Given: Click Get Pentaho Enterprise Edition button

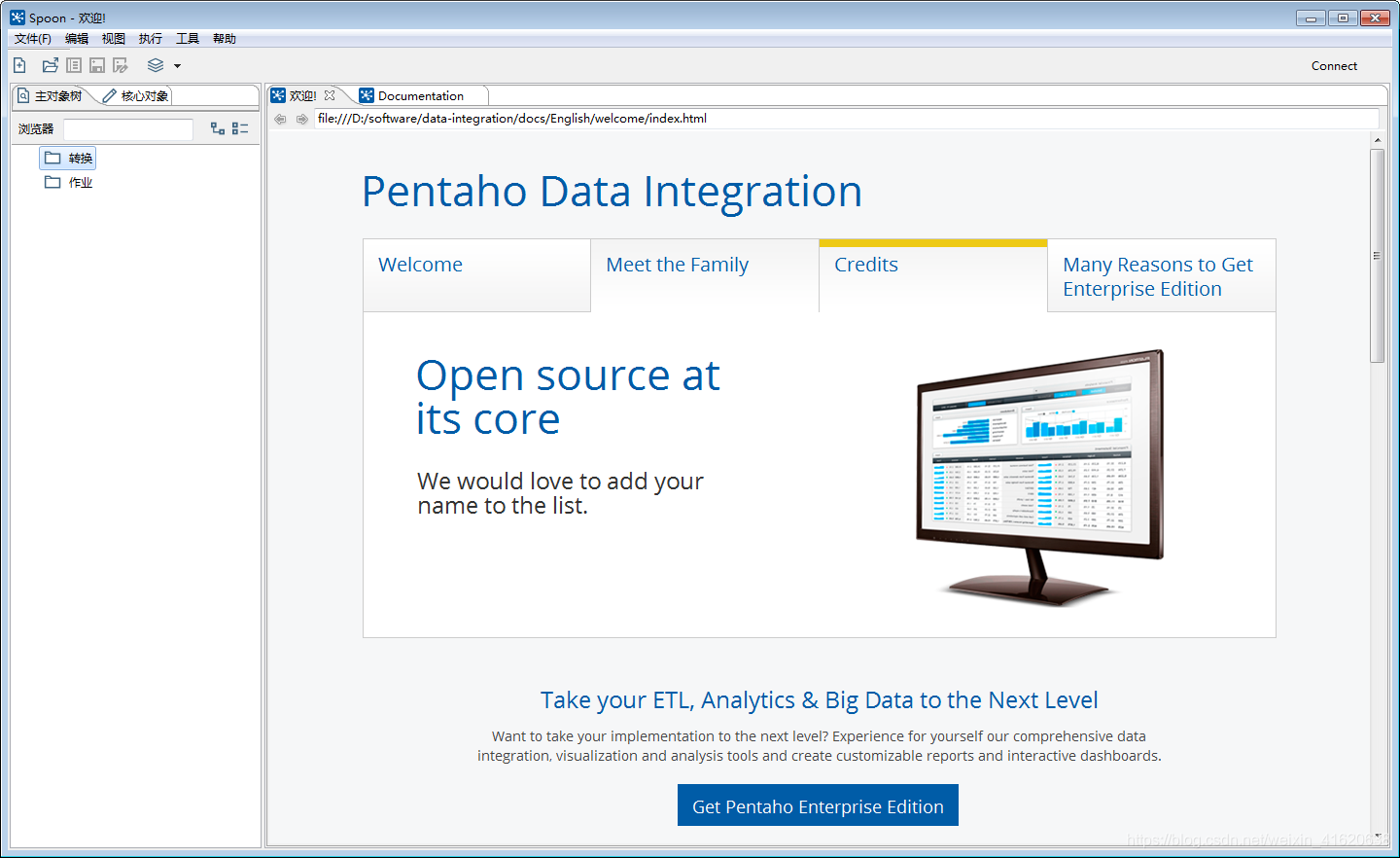Looking at the screenshot, I should click(818, 805).
